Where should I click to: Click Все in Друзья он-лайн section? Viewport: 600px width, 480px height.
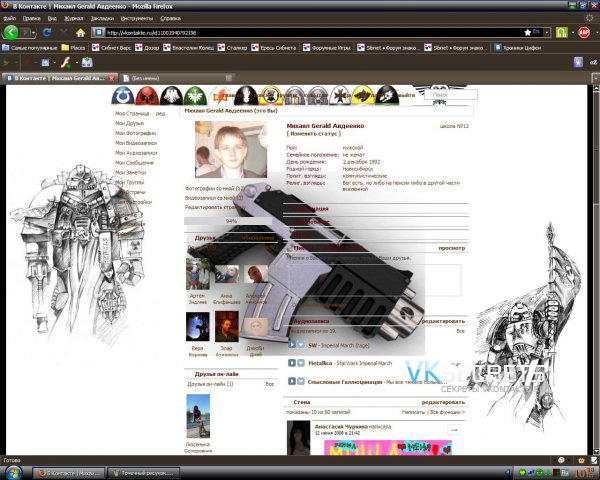tap(270, 384)
